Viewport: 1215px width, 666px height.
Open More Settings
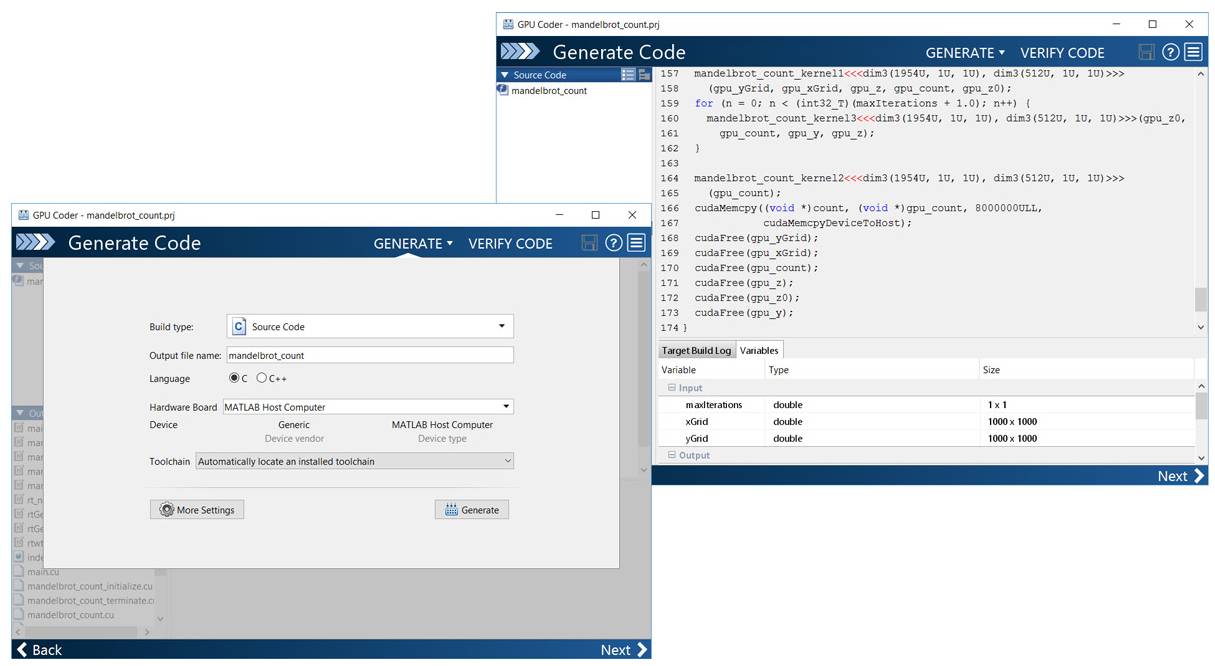coord(197,510)
